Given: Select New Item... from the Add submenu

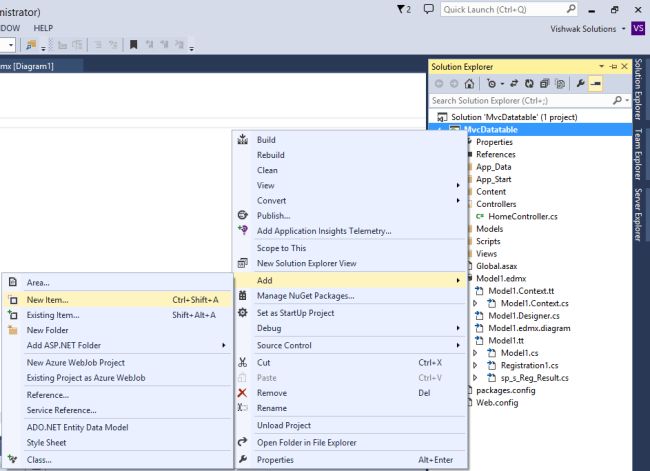Looking at the screenshot, I should click(48, 299).
